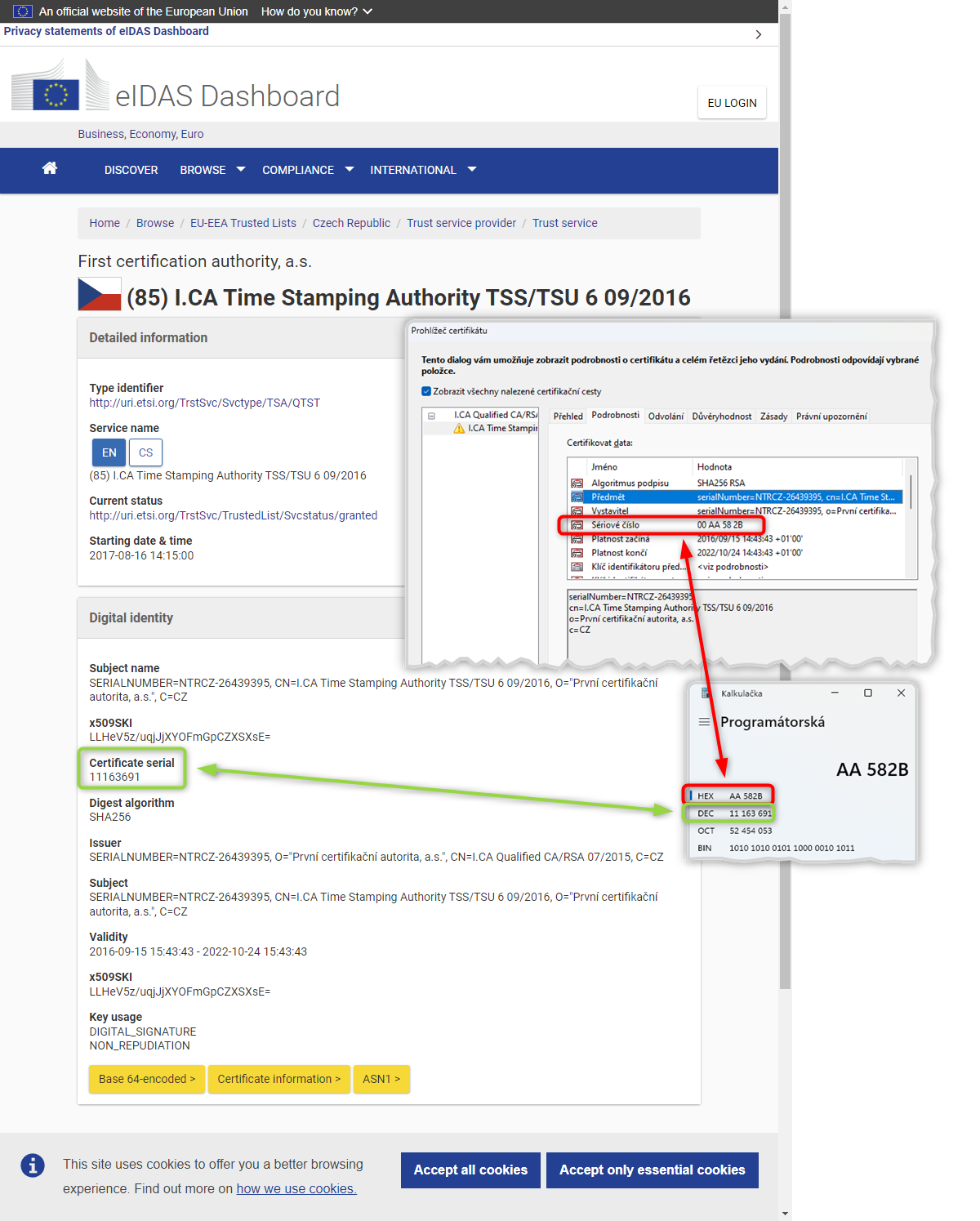This screenshot has width=980, height=1221.
Task: Click the EU flag icon in top bar
Action: coord(23,11)
